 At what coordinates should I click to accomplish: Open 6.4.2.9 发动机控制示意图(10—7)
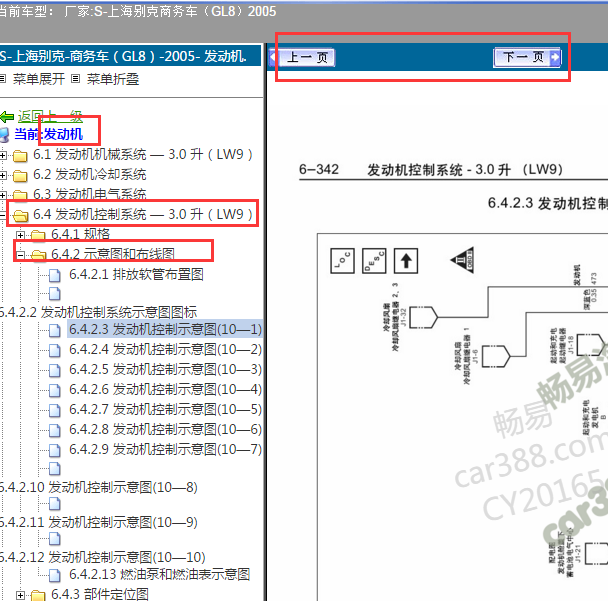[x=166, y=449]
